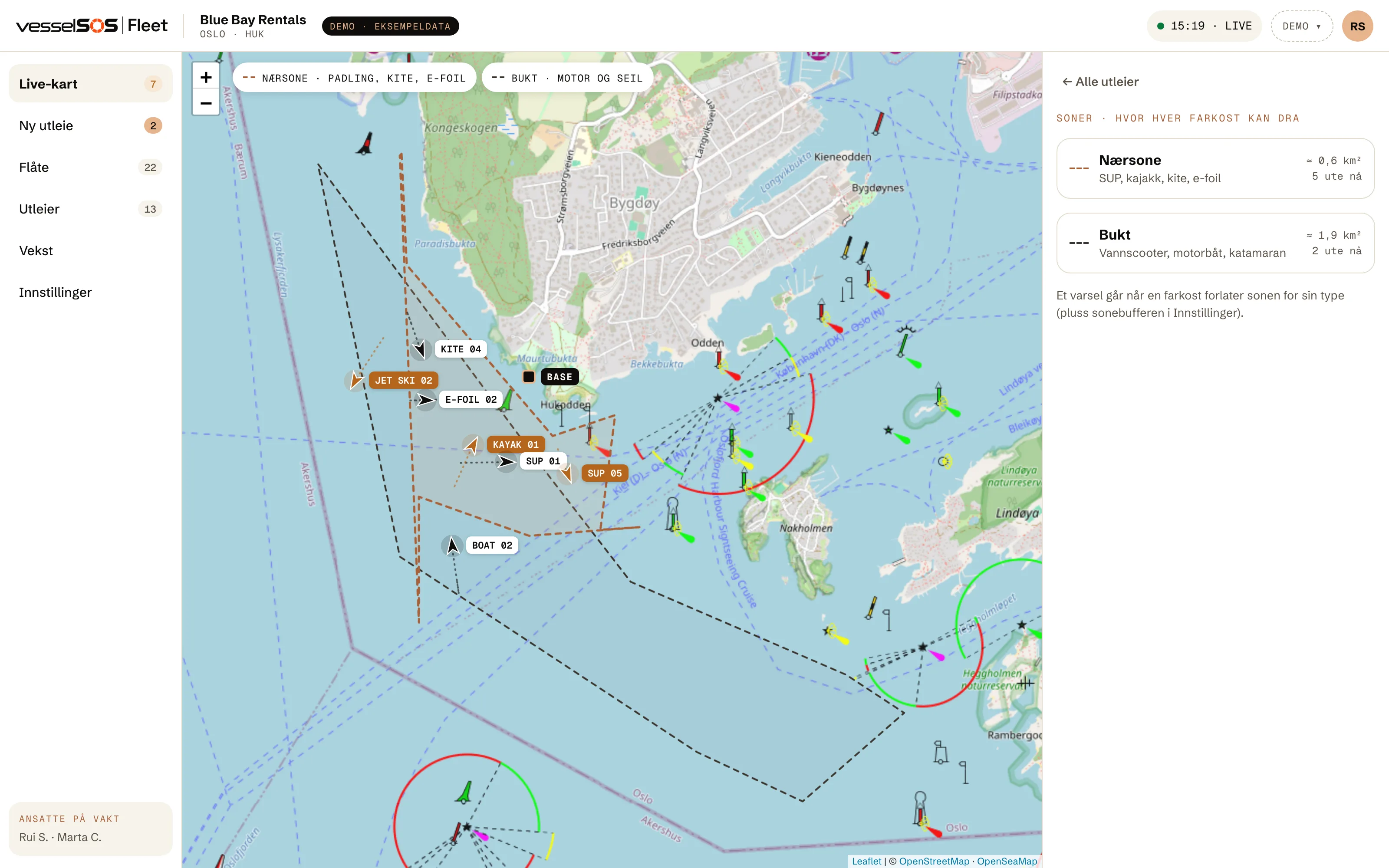Click the BOAT 02 vessel arrow marker
This screenshot has width=1389, height=868.
pos(452,546)
